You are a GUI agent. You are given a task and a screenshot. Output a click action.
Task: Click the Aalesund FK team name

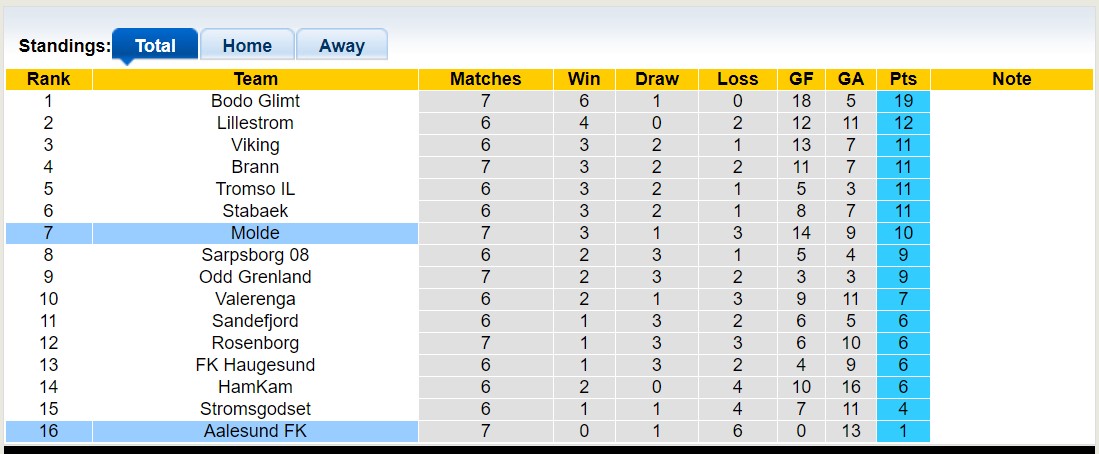(x=255, y=431)
